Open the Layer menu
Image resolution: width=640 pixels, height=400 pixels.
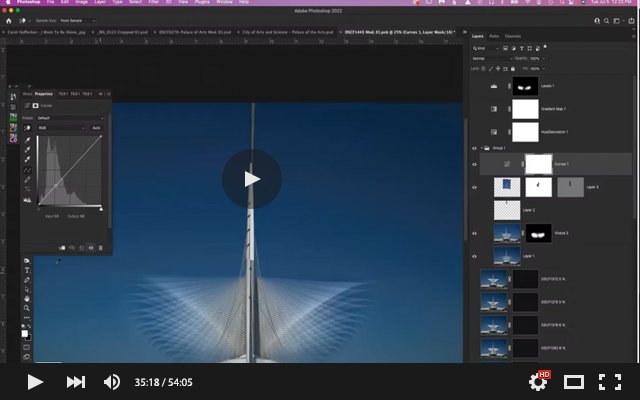(100, 2)
